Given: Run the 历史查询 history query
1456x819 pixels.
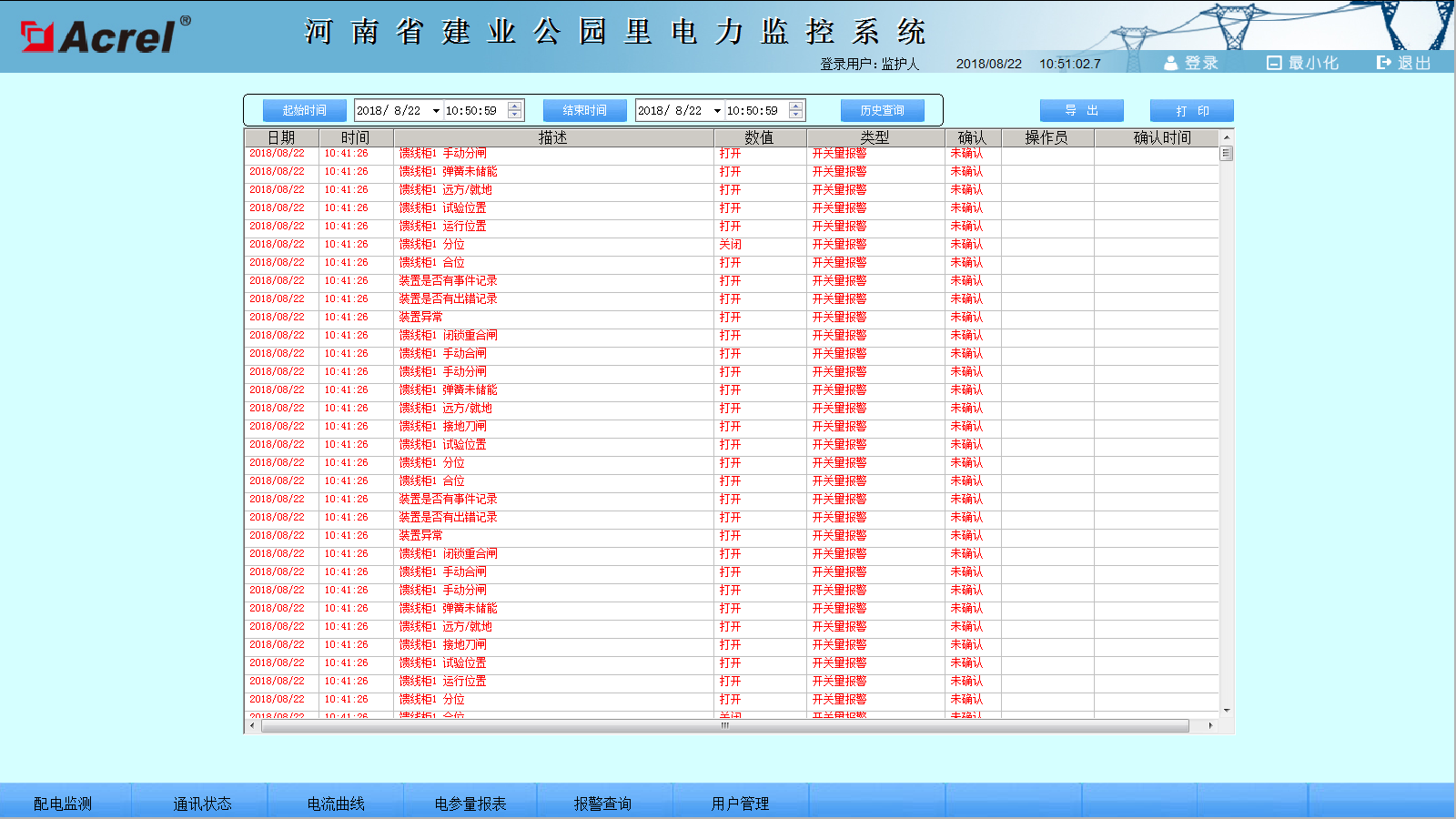Looking at the screenshot, I should point(883,110).
